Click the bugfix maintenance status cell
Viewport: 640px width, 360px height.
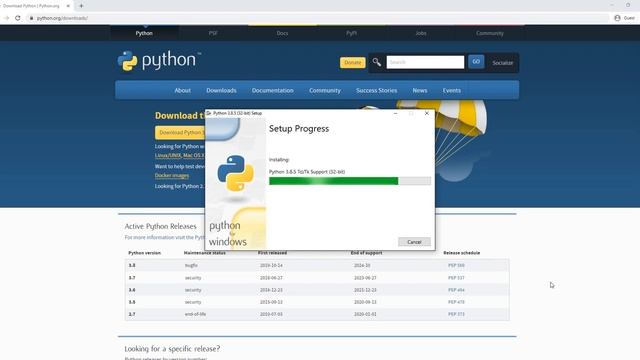191,265
